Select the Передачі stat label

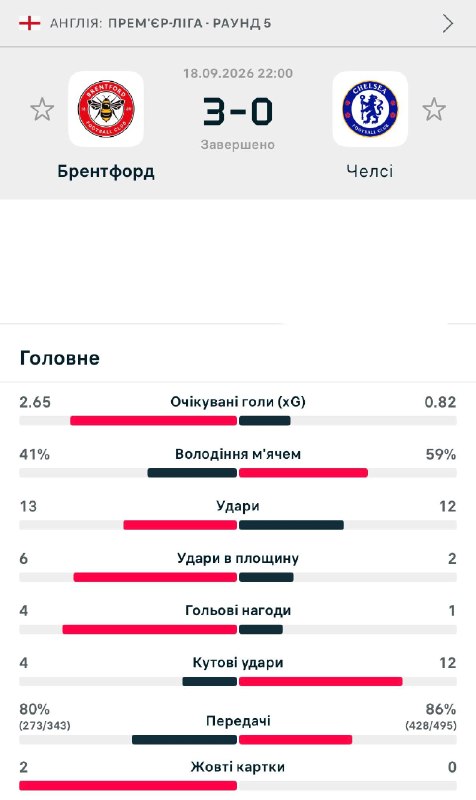pyautogui.click(x=238, y=721)
